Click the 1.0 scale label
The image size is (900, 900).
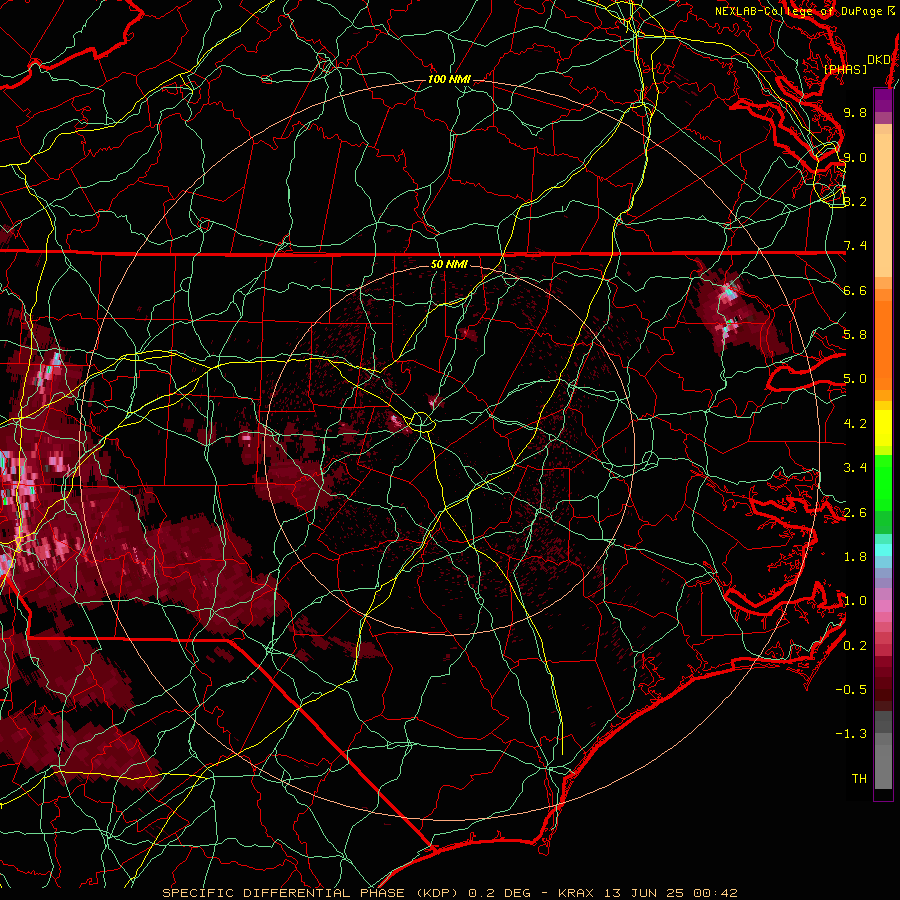855,601
